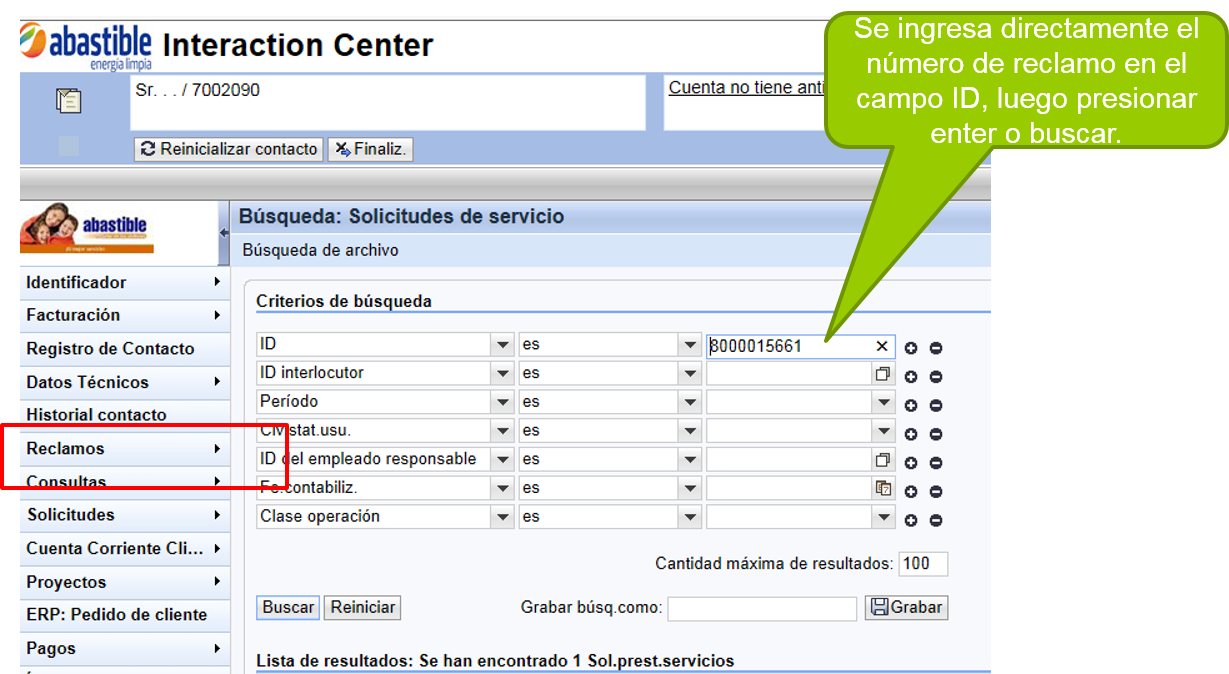
Task: Open the 'es' operator dropdown for ID interlocutor
Action: [x=690, y=374]
